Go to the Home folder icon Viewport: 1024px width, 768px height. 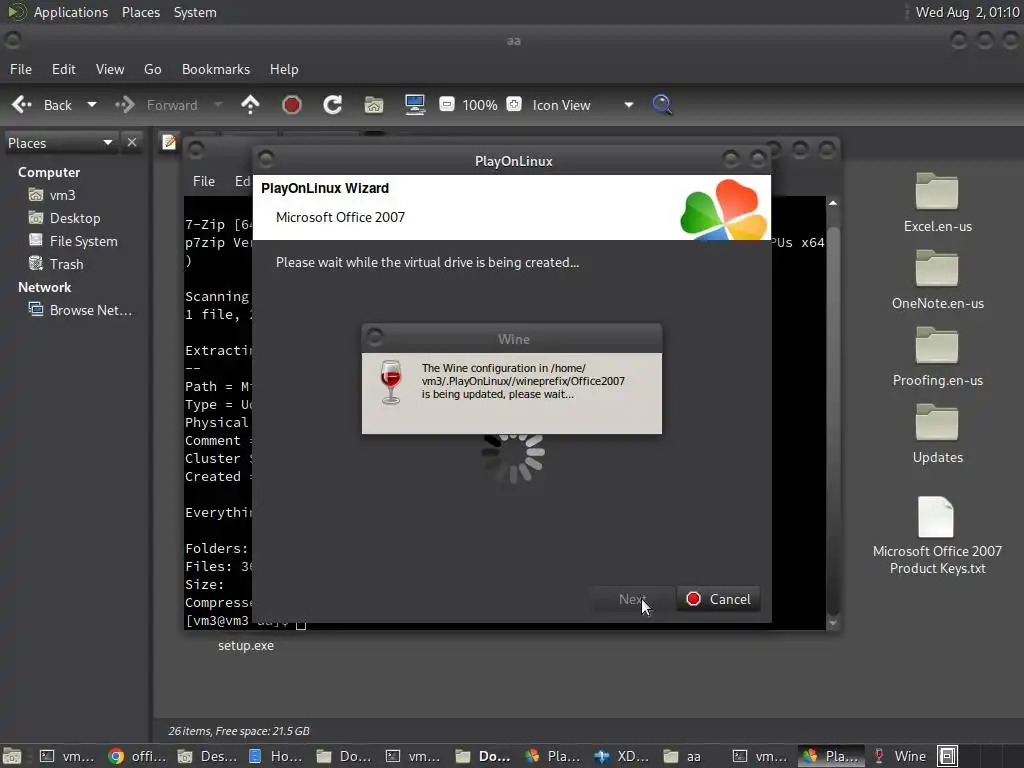[374, 104]
